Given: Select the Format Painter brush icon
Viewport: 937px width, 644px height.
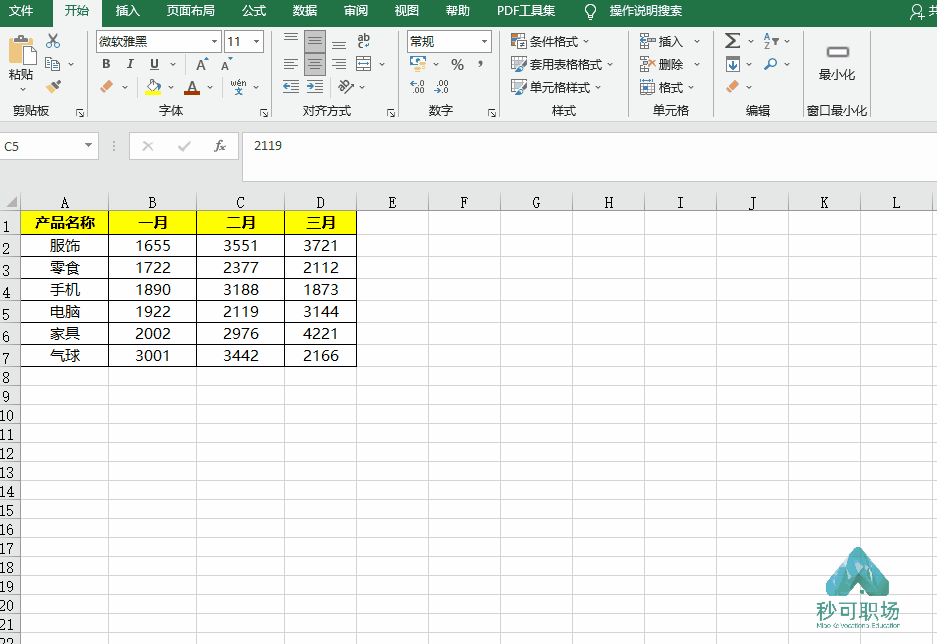Looking at the screenshot, I should click(53, 87).
